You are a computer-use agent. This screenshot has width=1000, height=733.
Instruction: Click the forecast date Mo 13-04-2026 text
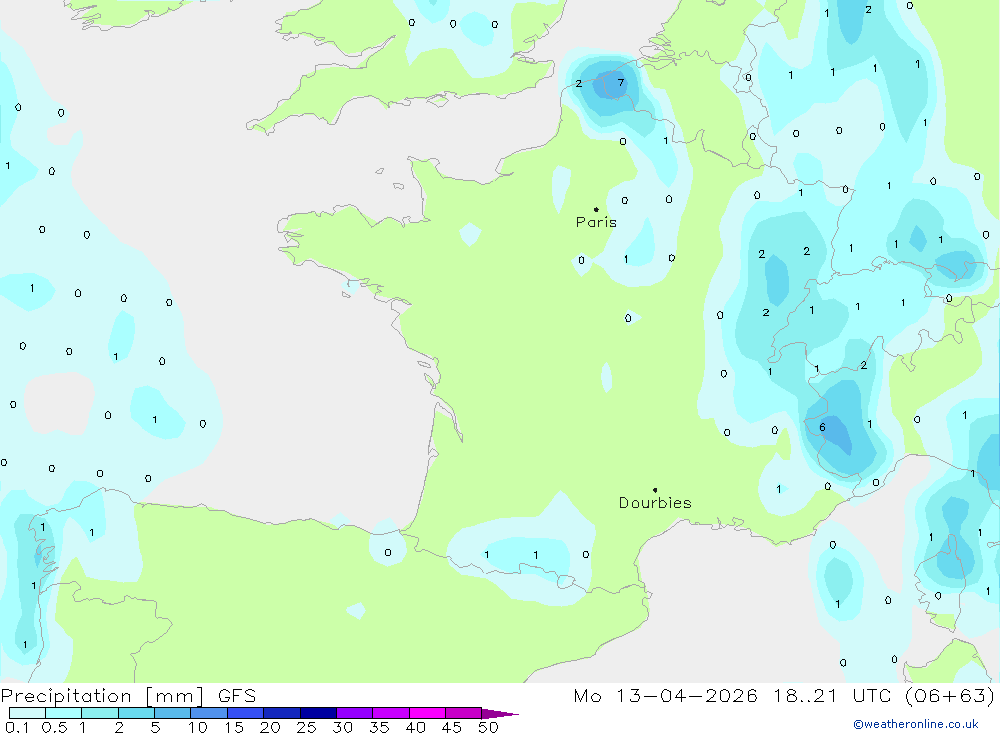click(x=665, y=695)
